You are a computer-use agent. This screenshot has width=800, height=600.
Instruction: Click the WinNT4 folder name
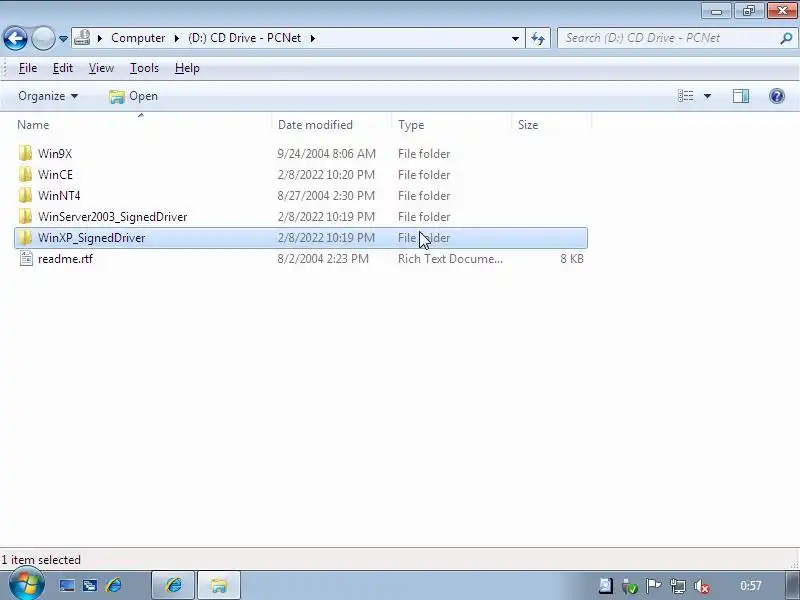[59, 195]
